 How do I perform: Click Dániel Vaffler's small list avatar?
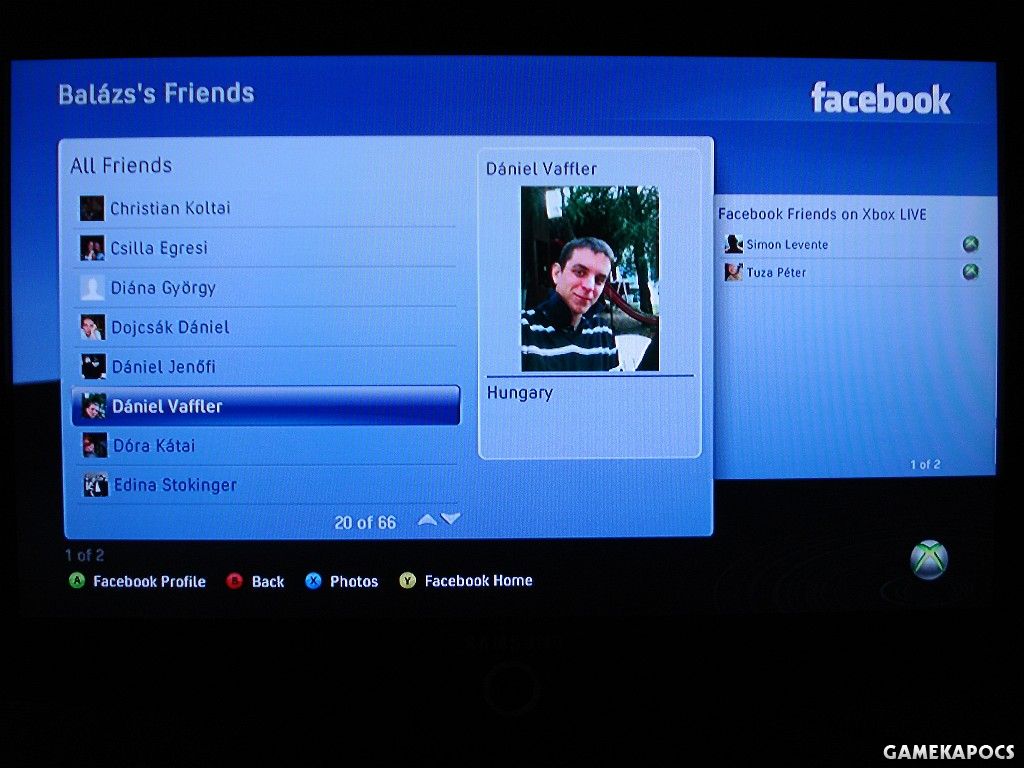[94, 406]
